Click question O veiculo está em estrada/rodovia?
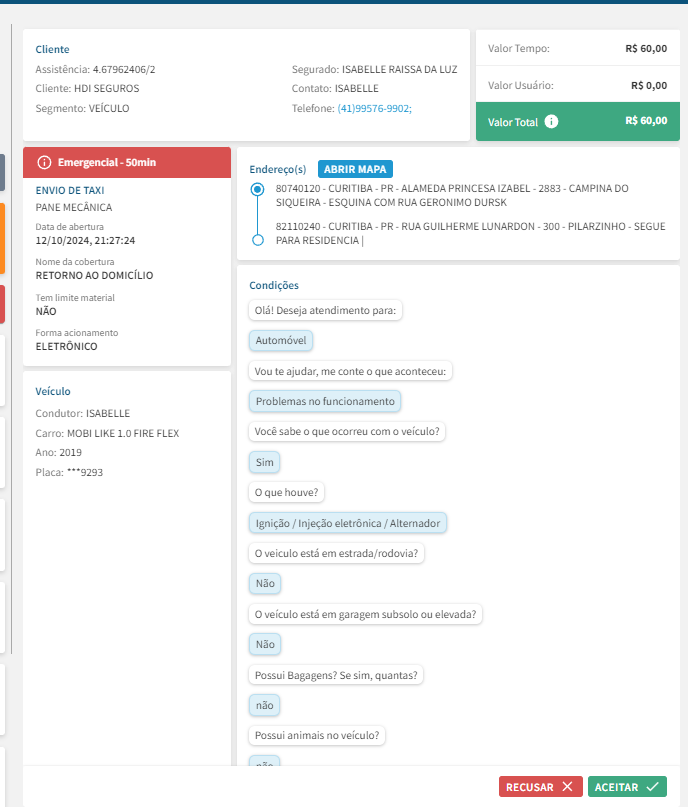Screen dimensions: 688x807 (336, 553)
